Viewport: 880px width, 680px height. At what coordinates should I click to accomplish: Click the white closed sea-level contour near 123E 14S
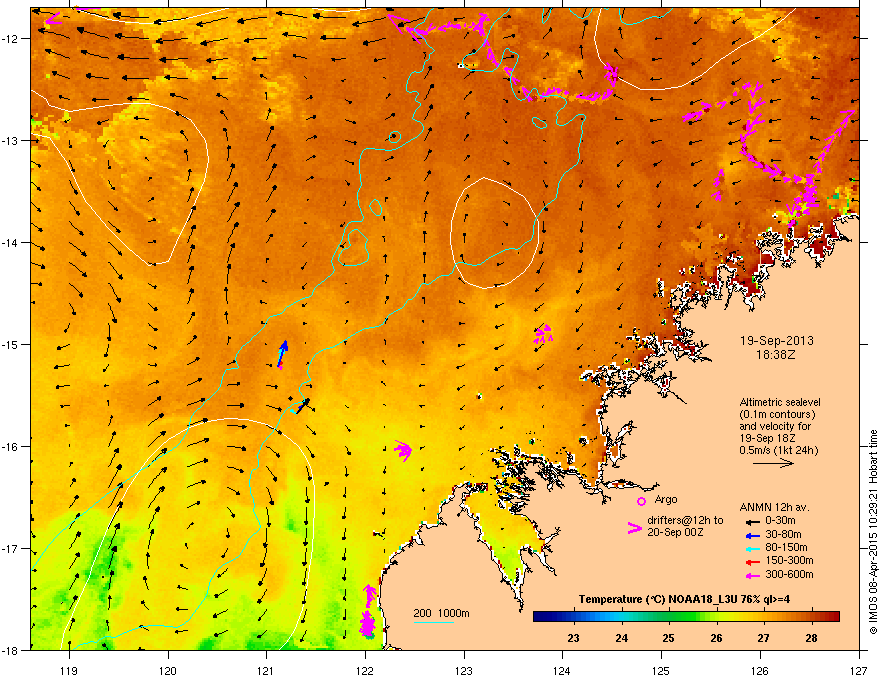495,233
